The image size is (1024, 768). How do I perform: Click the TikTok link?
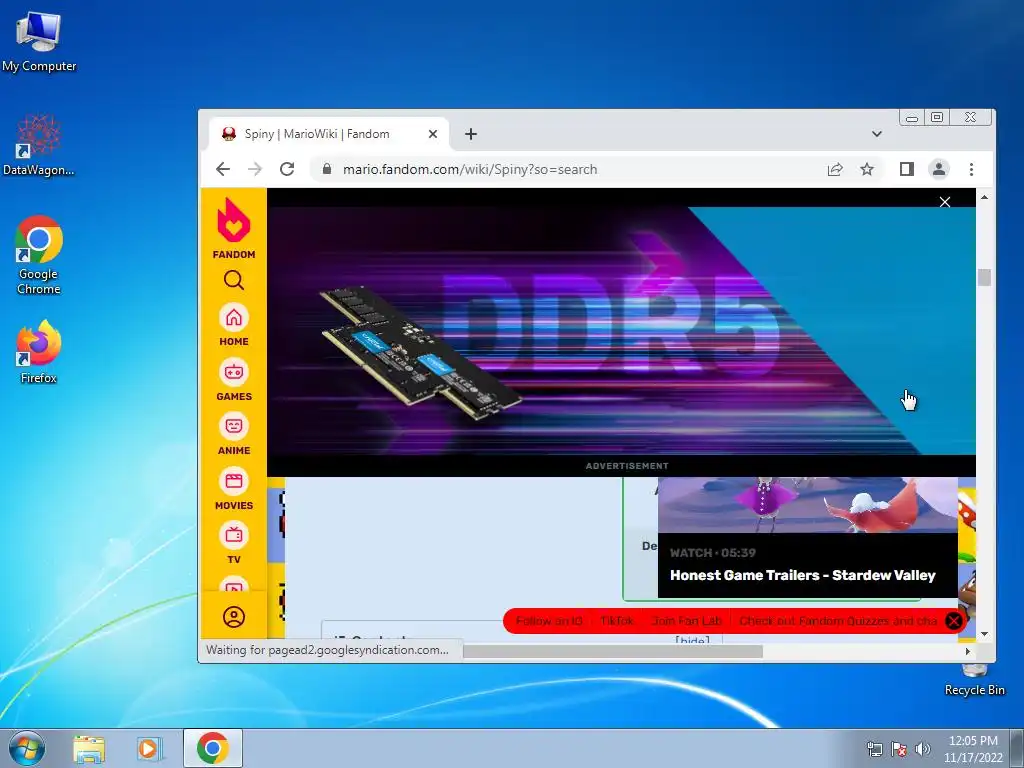617,620
